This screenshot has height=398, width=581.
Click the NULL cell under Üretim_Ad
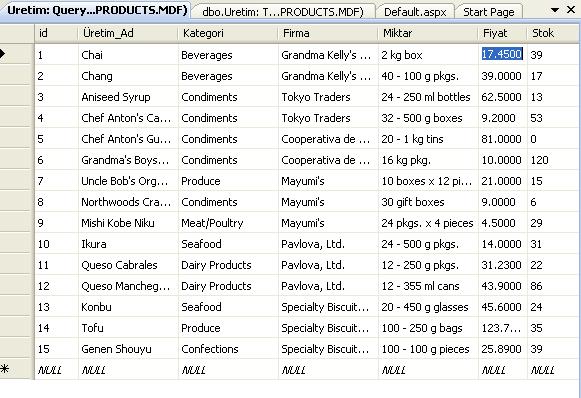point(128,370)
